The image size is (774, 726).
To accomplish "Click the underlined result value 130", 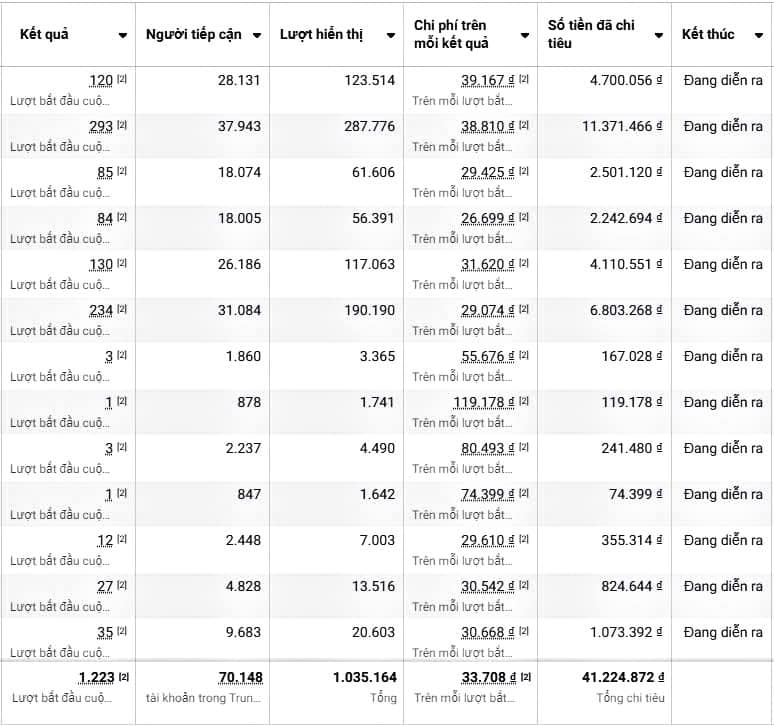I will click(101, 264).
